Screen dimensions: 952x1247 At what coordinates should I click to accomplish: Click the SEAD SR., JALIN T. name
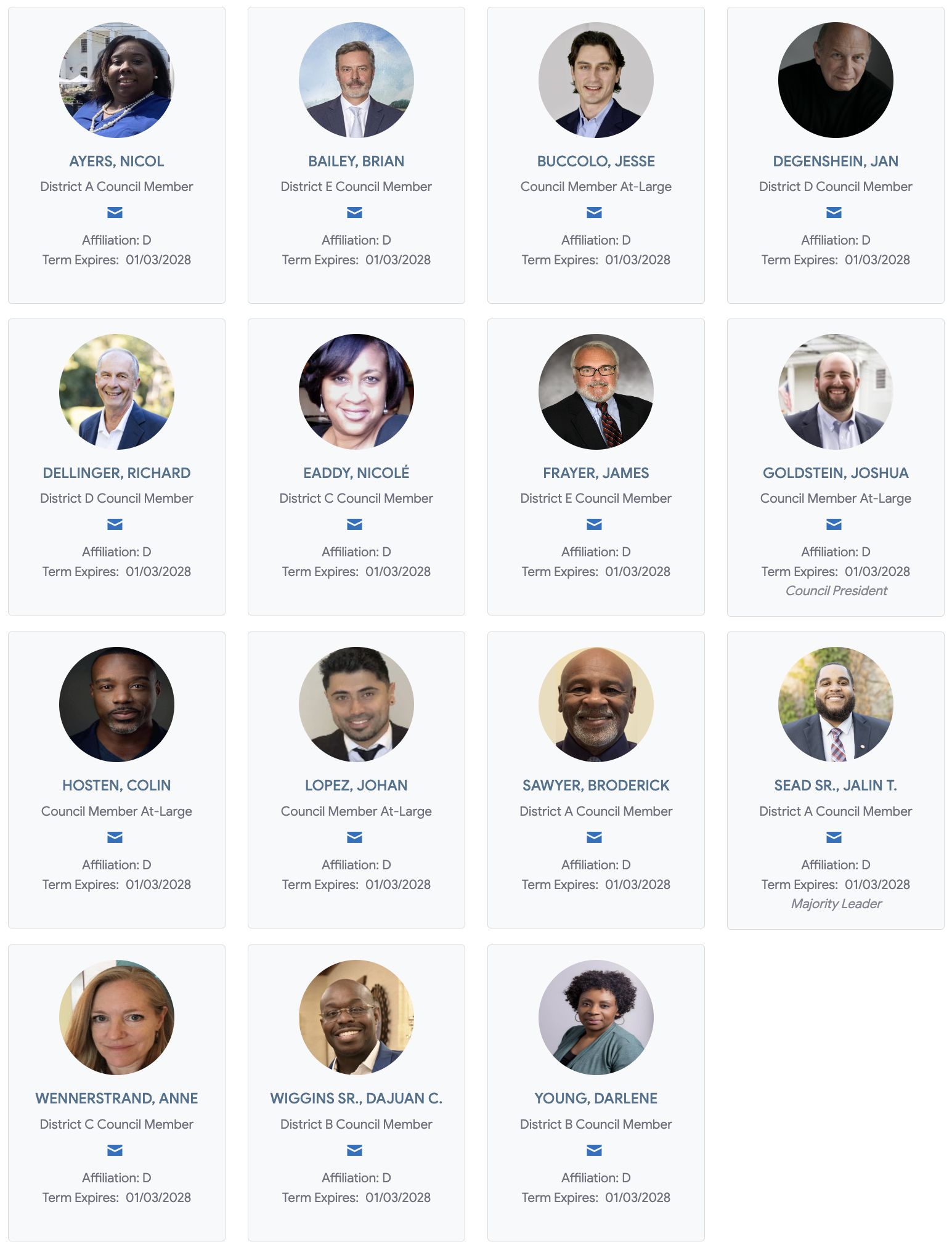[x=836, y=786]
